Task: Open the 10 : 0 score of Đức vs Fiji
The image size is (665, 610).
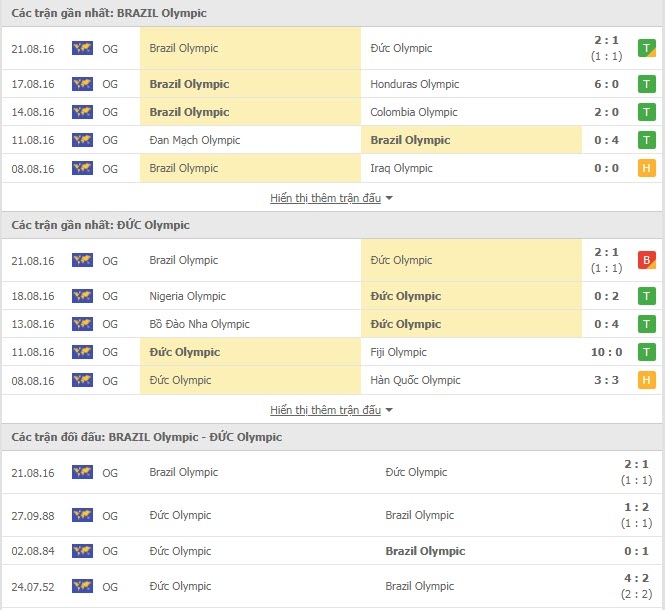Action: pos(606,352)
